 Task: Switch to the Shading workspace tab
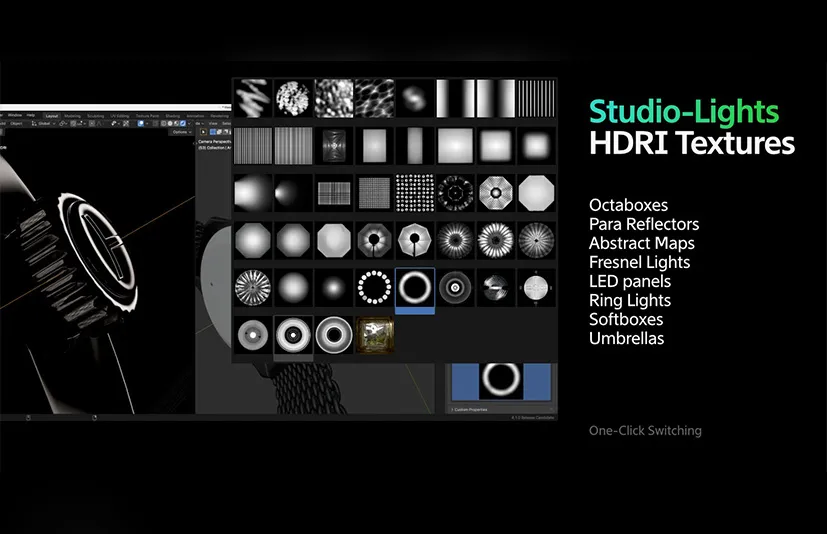point(173,116)
